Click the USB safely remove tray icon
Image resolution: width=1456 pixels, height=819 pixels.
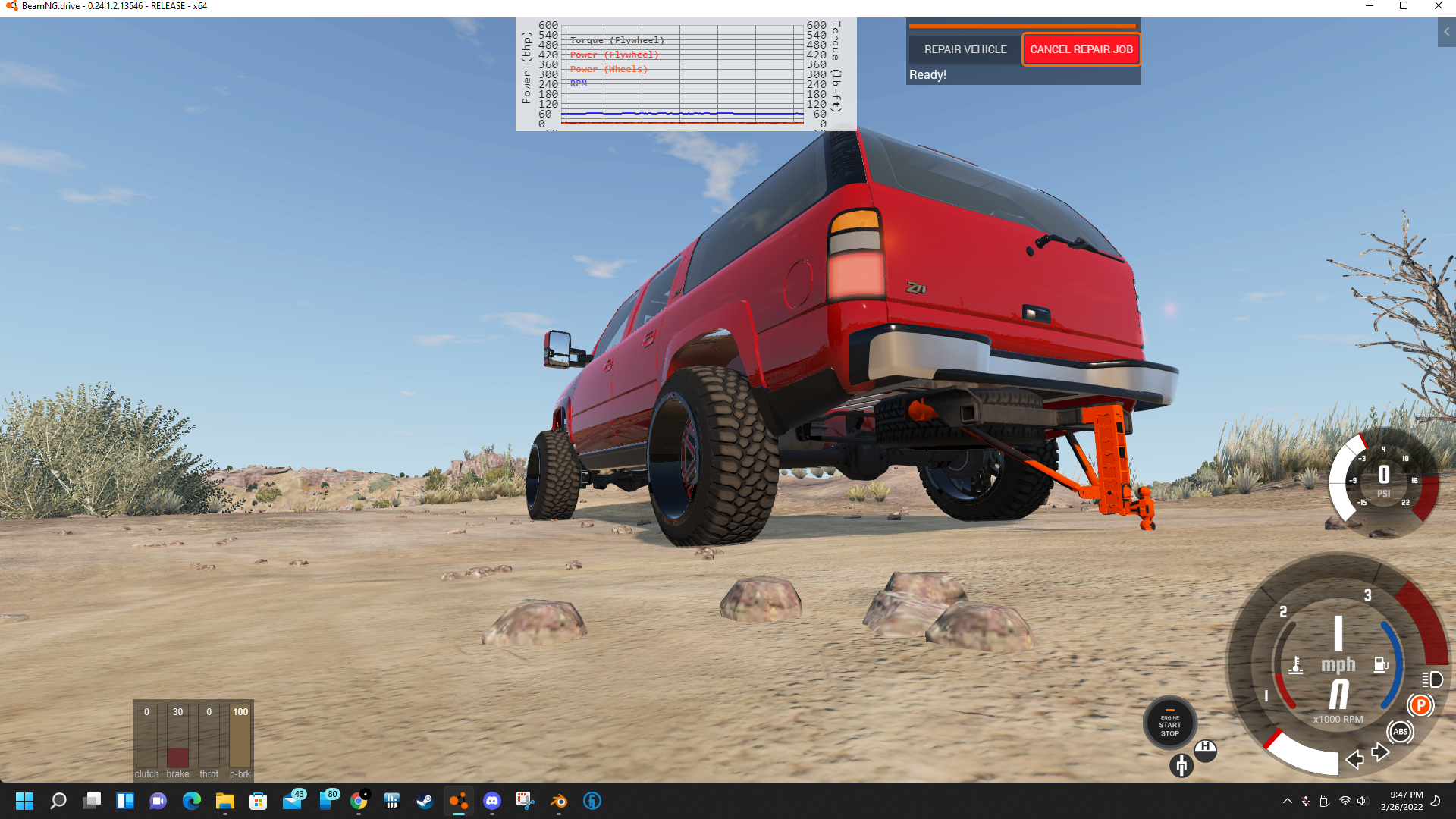click(1325, 801)
